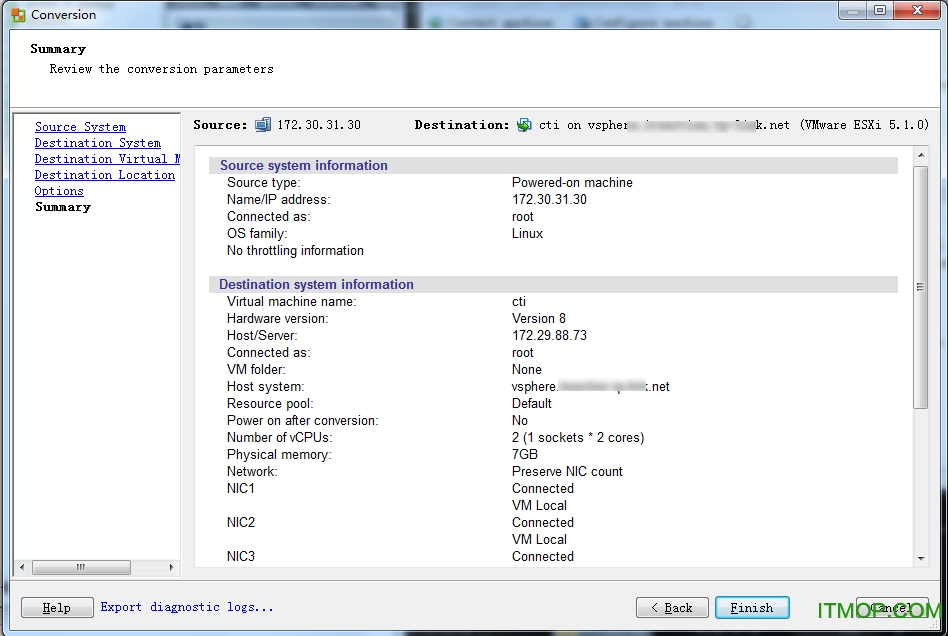Open the Source System step
The width and height of the screenshot is (948, 636).
pyautogui.click(x=80, y=127)
